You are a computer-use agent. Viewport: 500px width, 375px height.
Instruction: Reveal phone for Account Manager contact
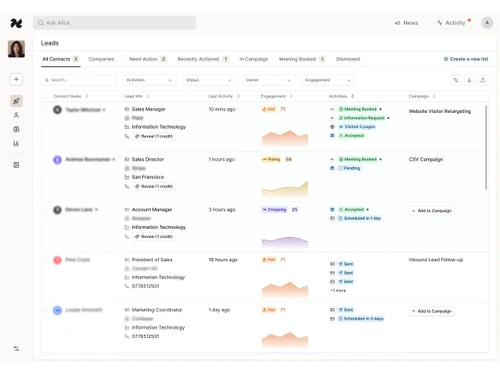pos(154,236)
